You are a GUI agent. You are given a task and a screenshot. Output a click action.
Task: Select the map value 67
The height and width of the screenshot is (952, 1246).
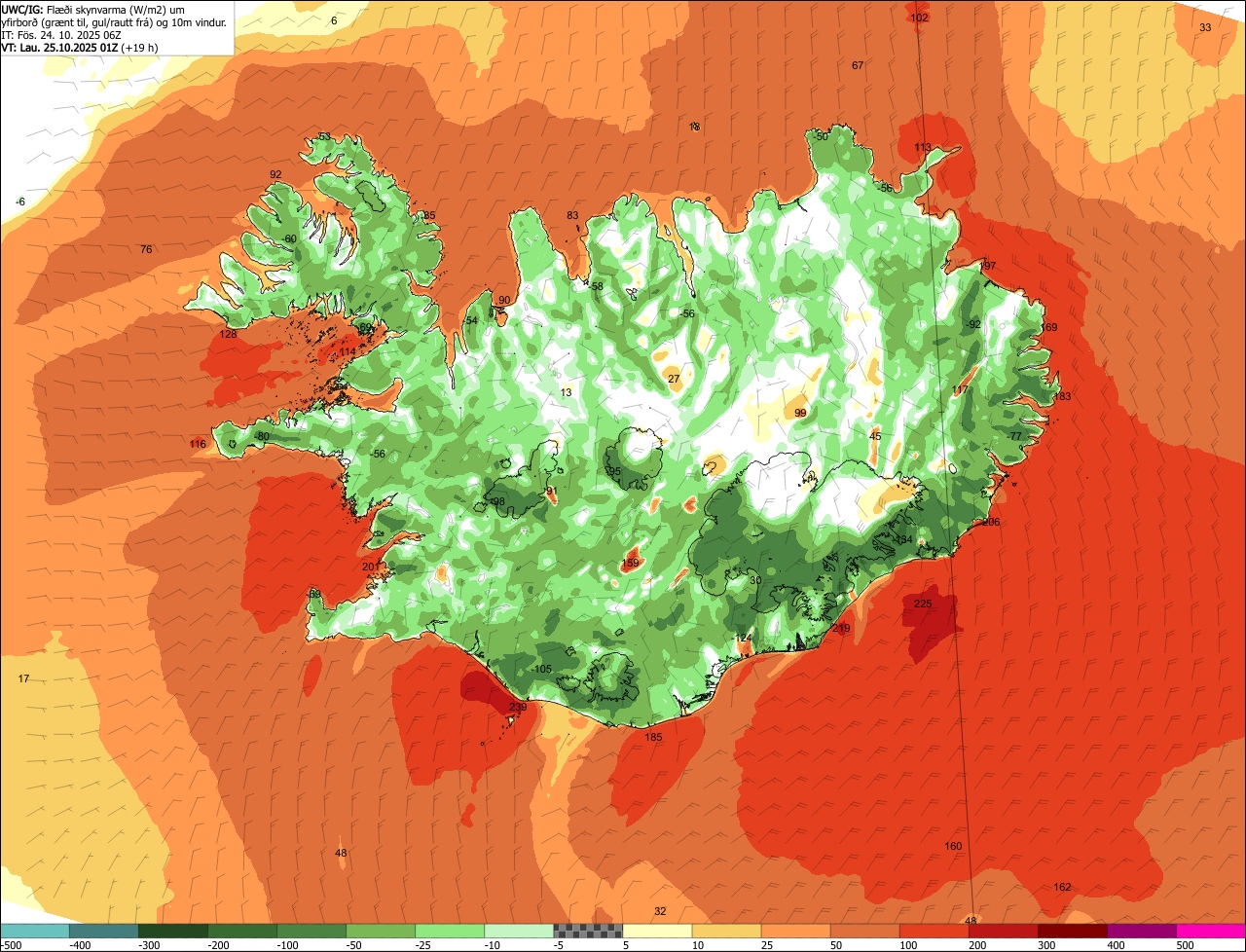pos(858,65)
